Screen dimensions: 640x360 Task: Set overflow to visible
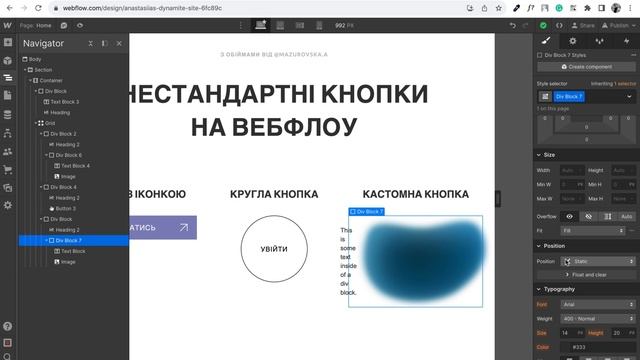tap(569, 216)
